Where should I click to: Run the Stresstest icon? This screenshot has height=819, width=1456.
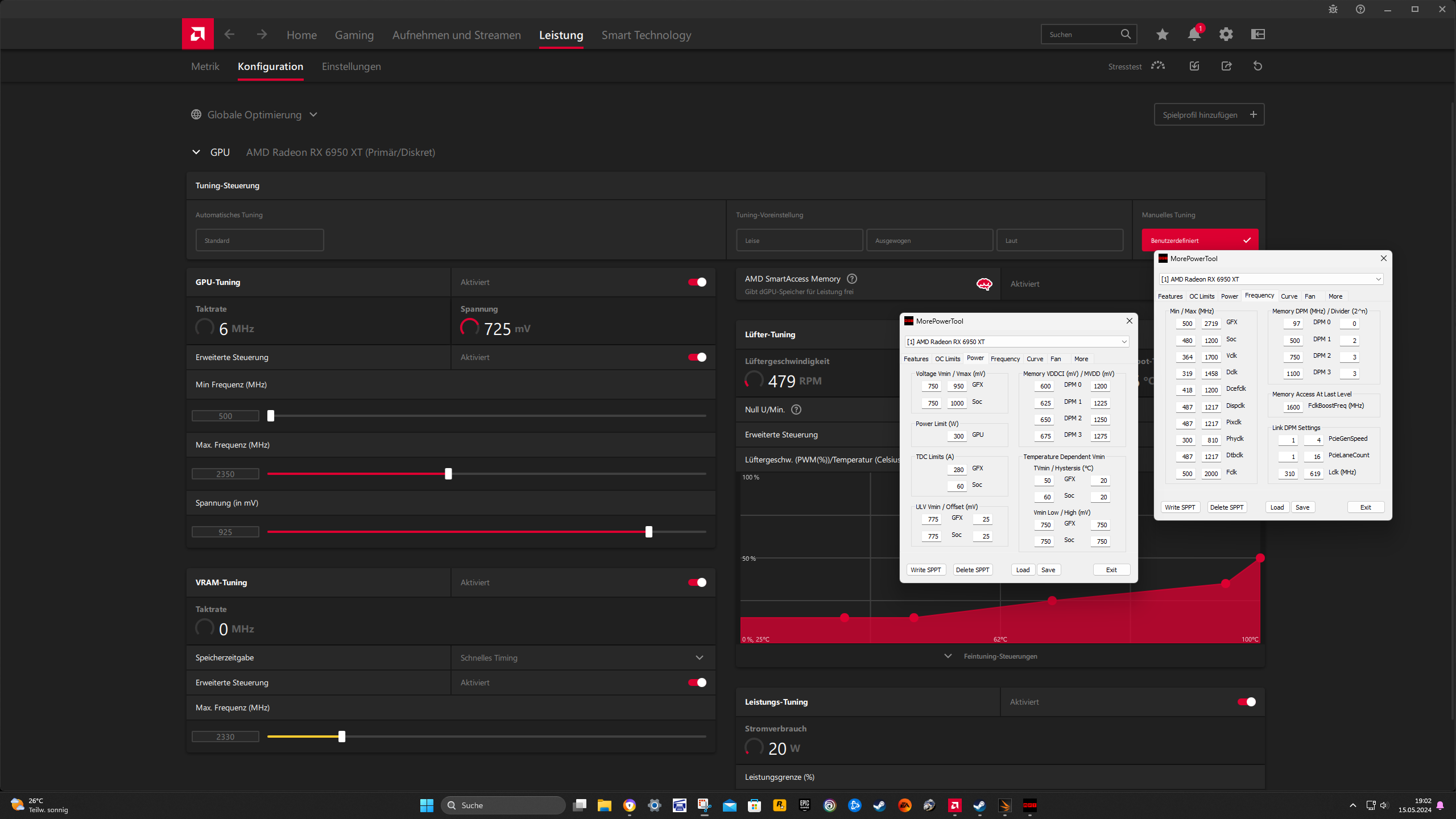tap(1158, 66)
